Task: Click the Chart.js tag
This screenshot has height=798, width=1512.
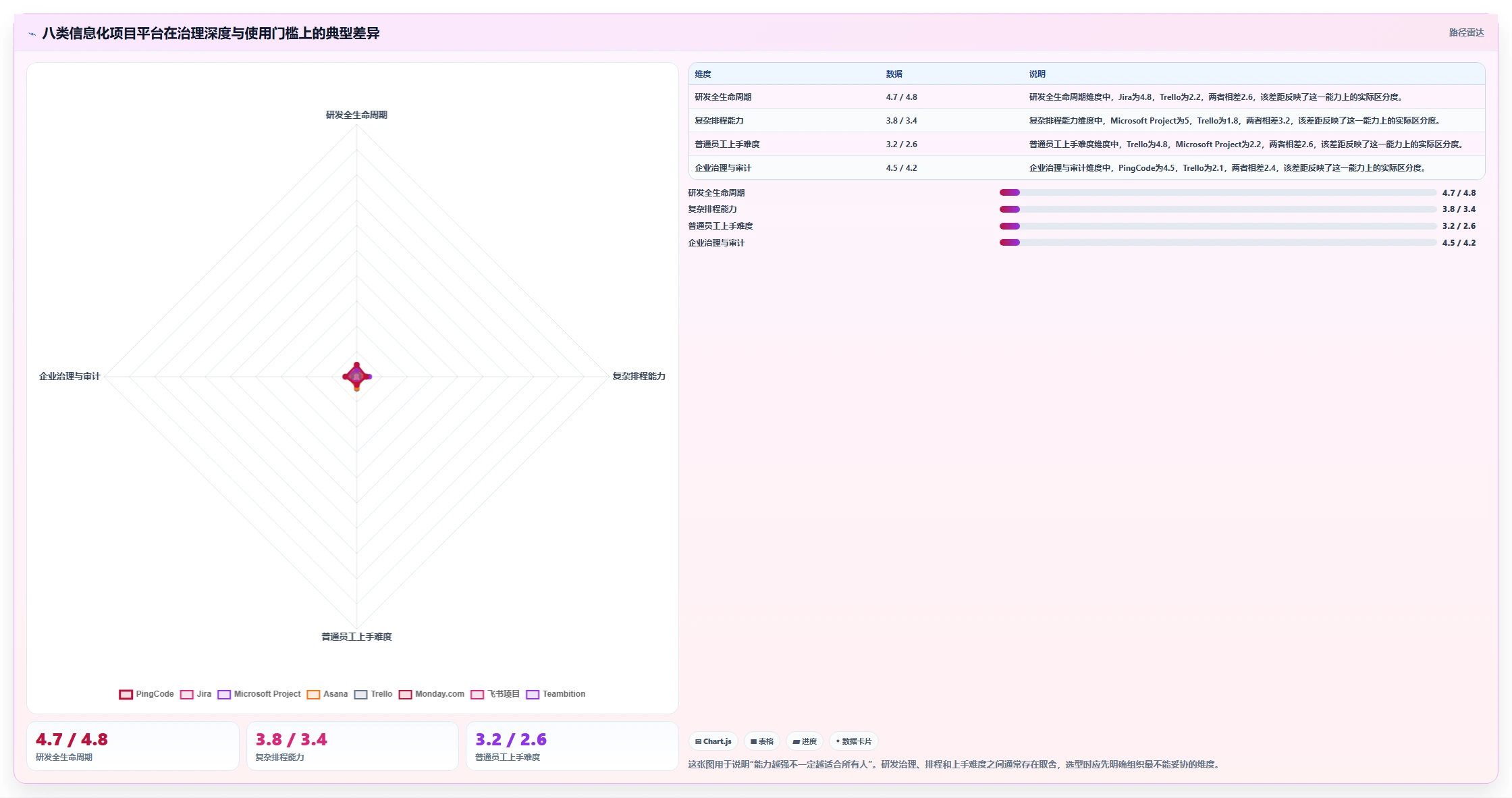Action: tap(713, 741)
